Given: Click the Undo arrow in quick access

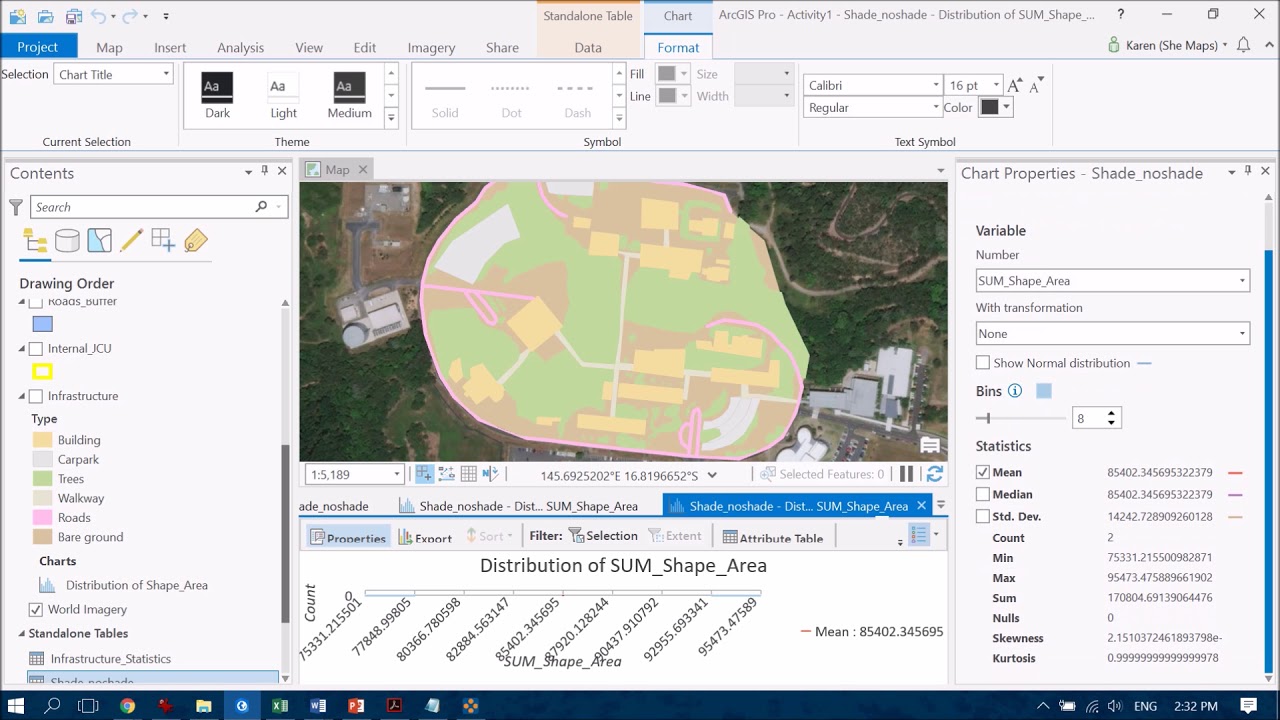Looking at the screenshot, I should 98,16.
